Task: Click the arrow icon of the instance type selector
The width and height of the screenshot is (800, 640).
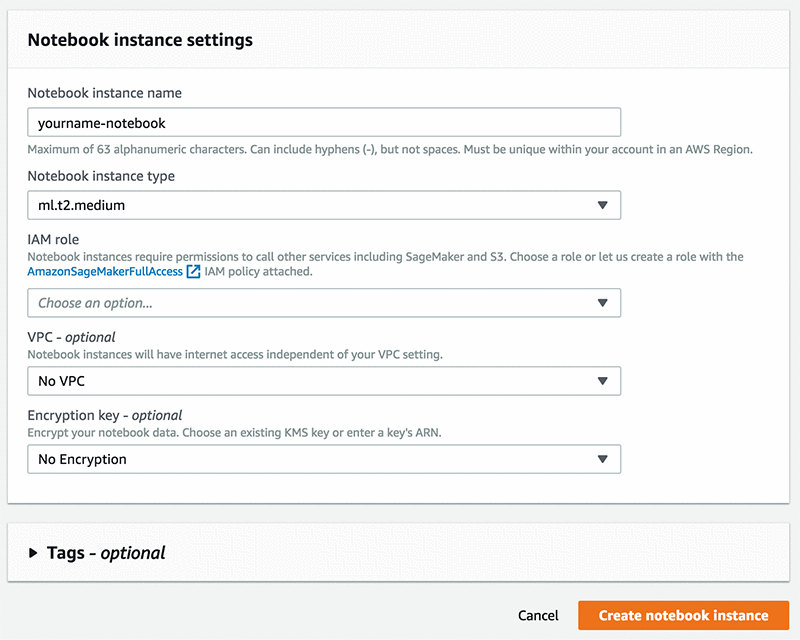Action: point(602,205)
